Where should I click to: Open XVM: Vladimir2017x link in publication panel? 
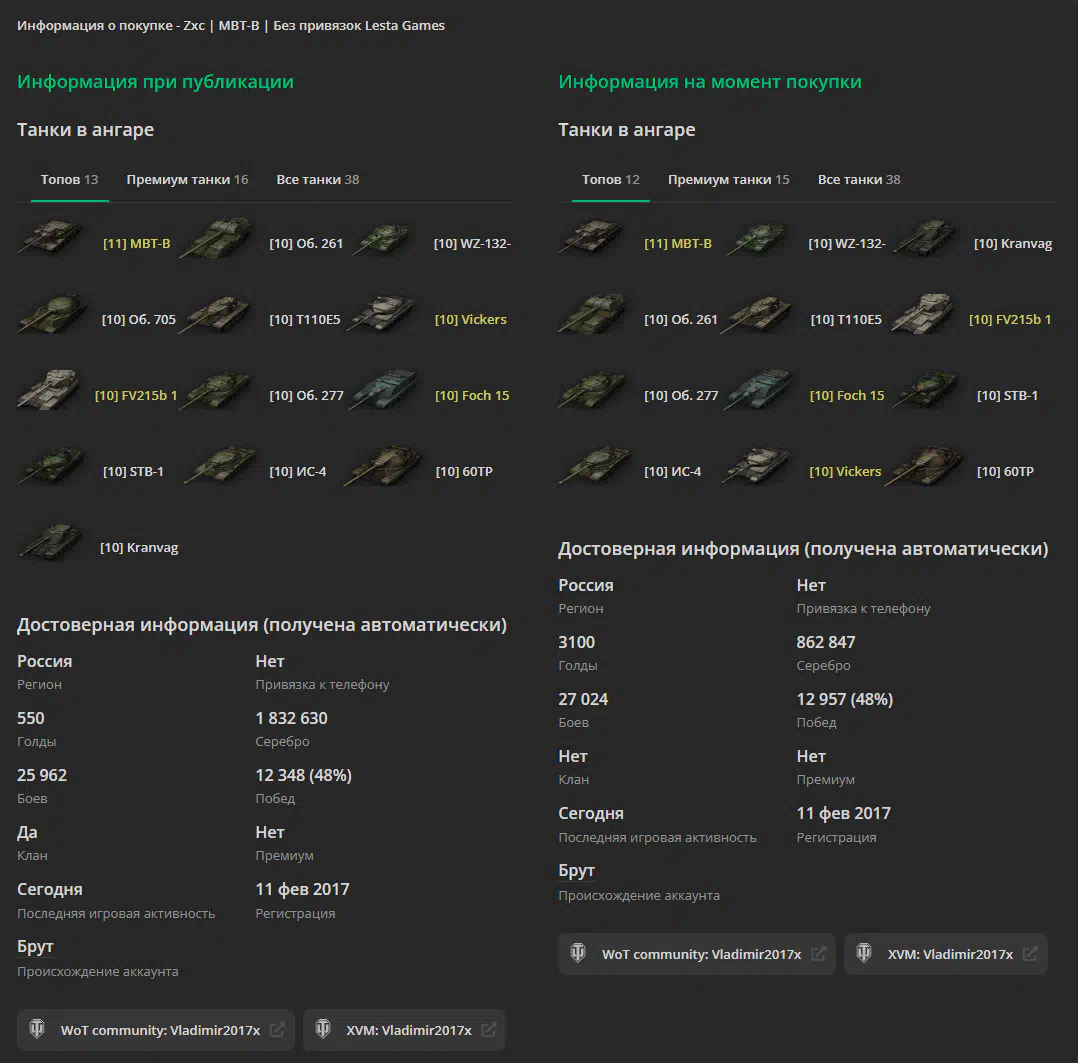[x=404, y=1030]
